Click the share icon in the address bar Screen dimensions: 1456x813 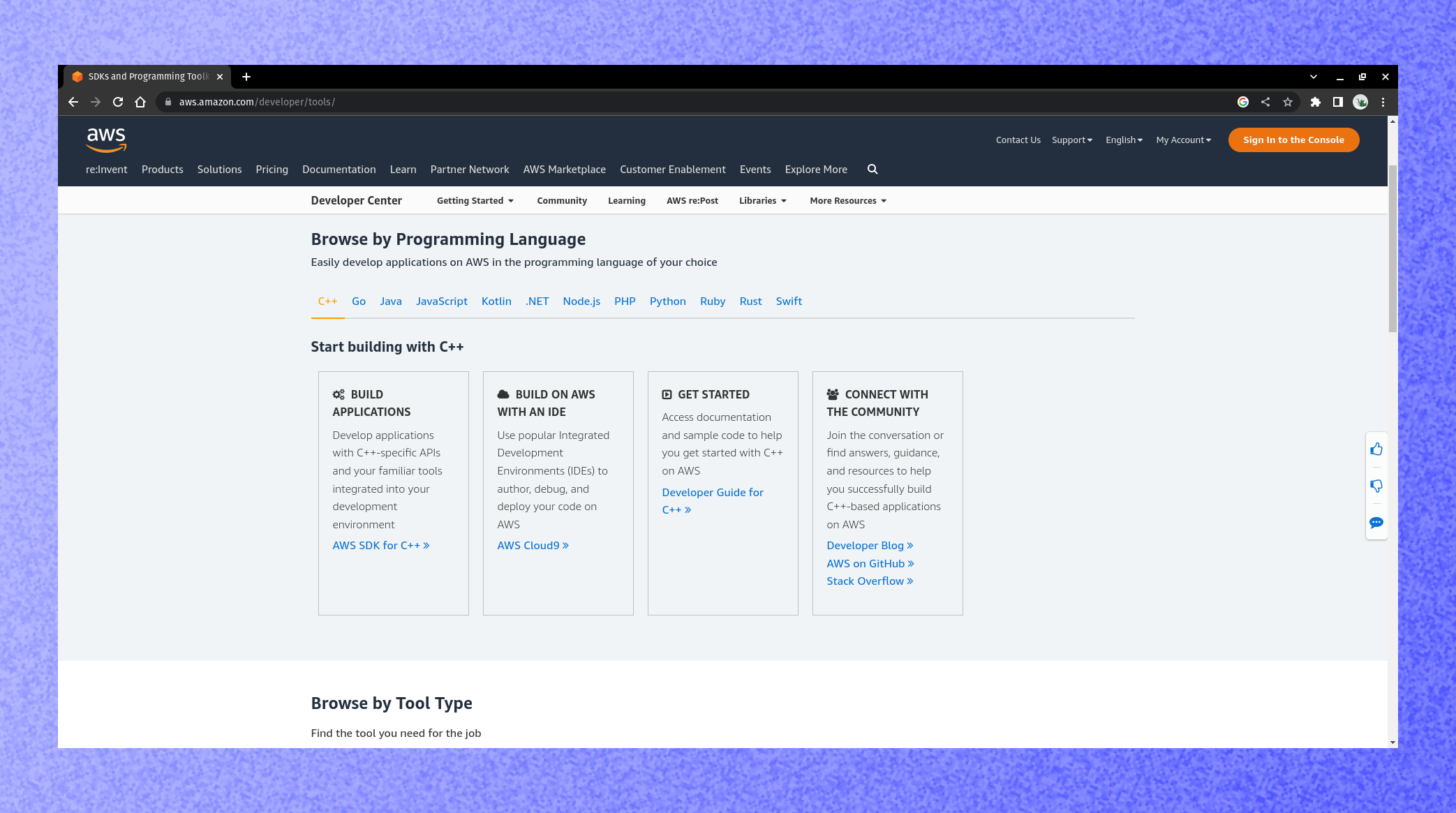[x=1265, y=102]
